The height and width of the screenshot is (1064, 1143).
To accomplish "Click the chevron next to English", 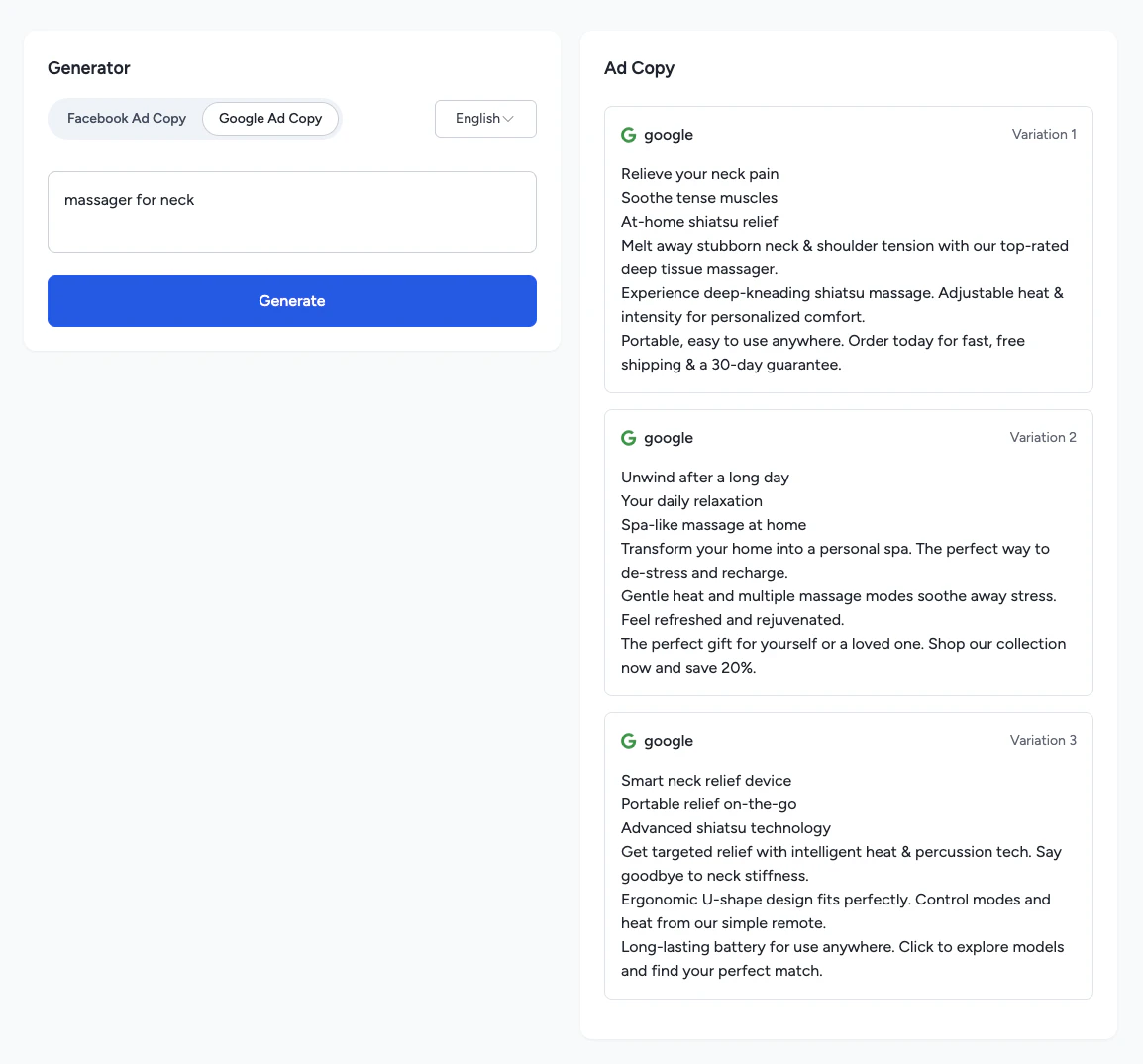I will tap(509, 118).
